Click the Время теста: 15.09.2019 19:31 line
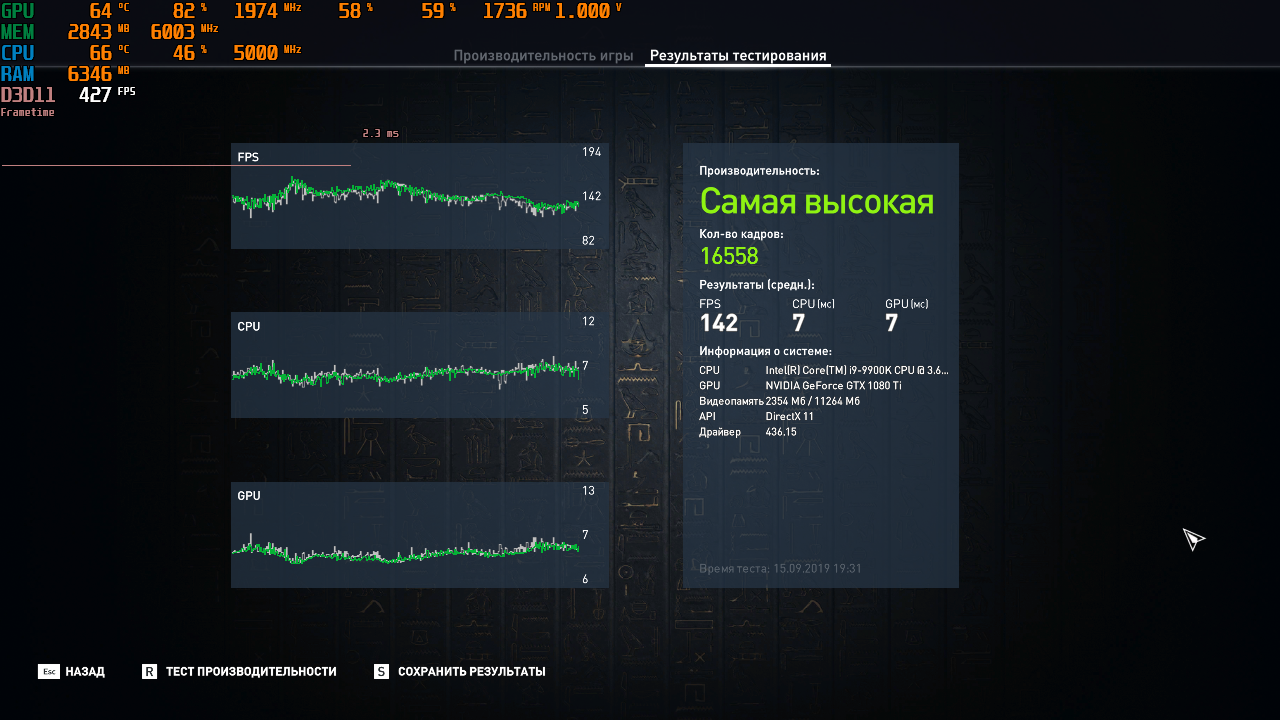The width and height of the screenshot is (1280, 720). pos(780,568)
